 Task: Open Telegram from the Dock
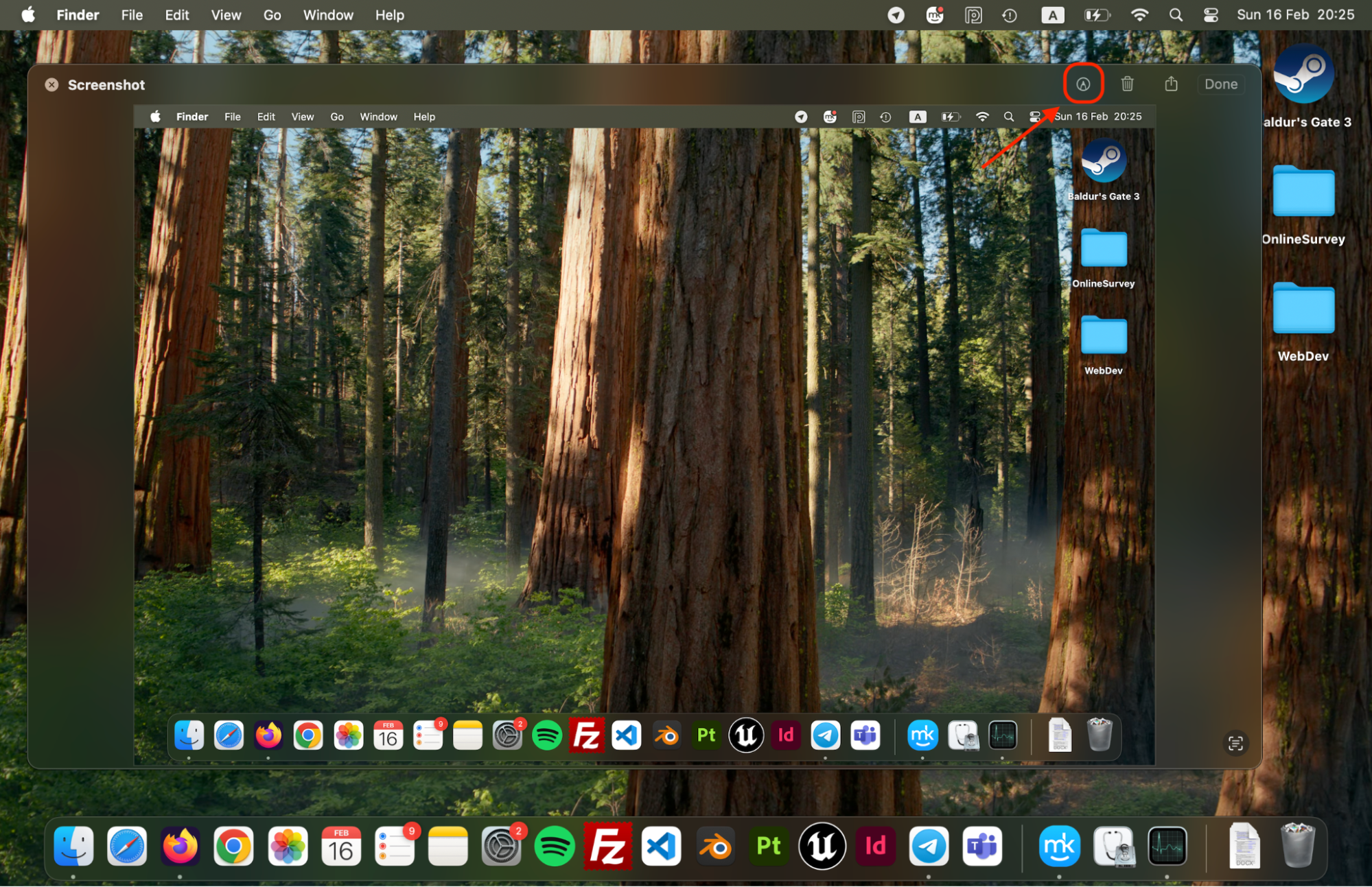point(929,847)
